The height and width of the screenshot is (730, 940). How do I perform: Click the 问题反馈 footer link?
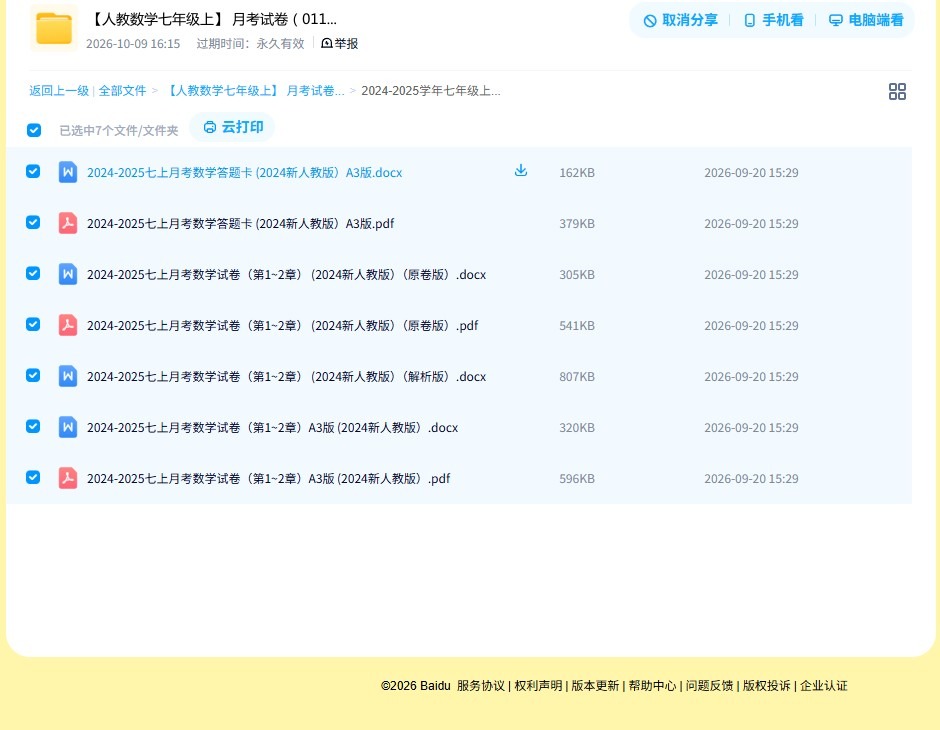click(x=709, y=686)
